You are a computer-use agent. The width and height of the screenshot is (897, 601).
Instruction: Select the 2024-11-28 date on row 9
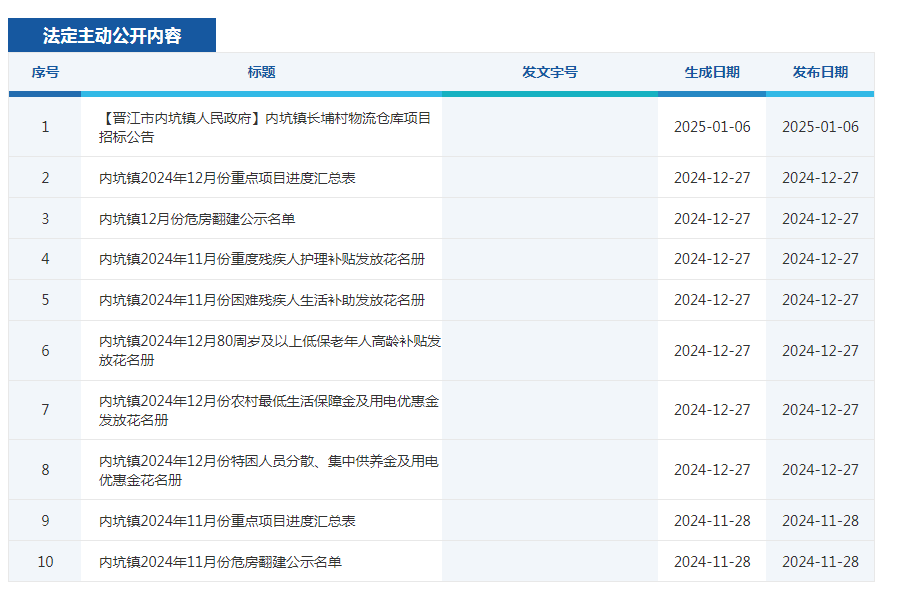[x=711, y=521]
